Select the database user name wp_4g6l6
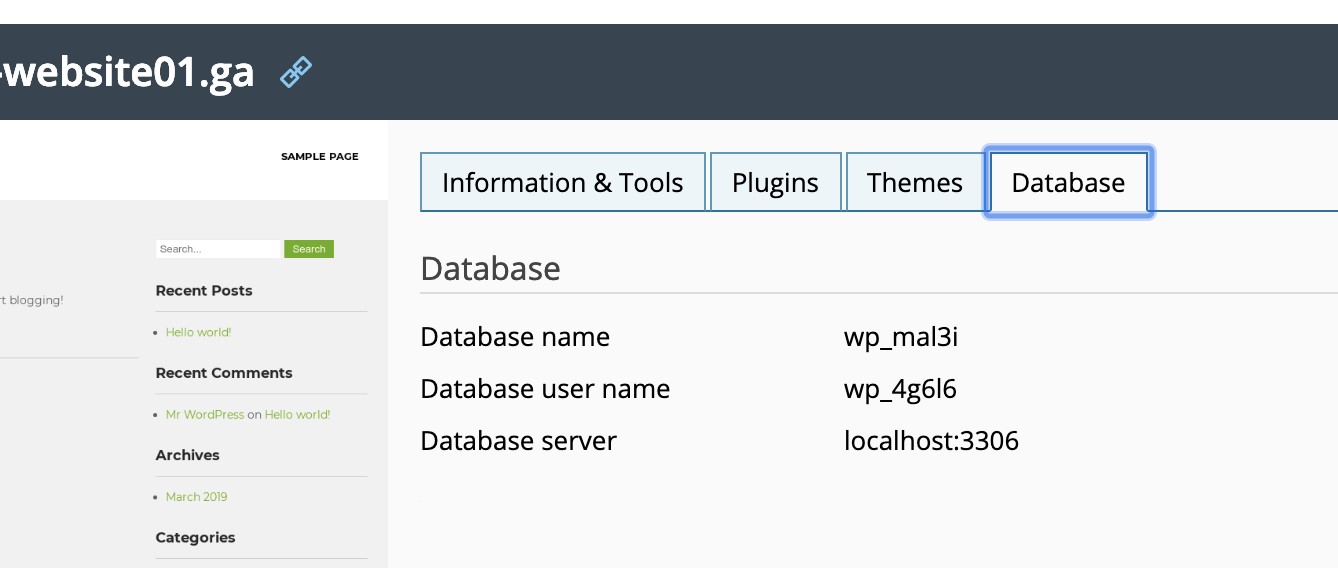Screen dimensions: 1338x568 tap(900, 389)
